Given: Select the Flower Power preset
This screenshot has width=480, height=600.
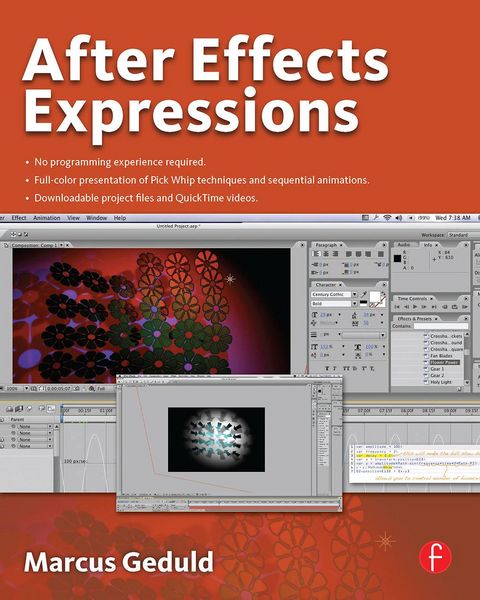Looking at the screenshot, I should (x=444, y=362).
